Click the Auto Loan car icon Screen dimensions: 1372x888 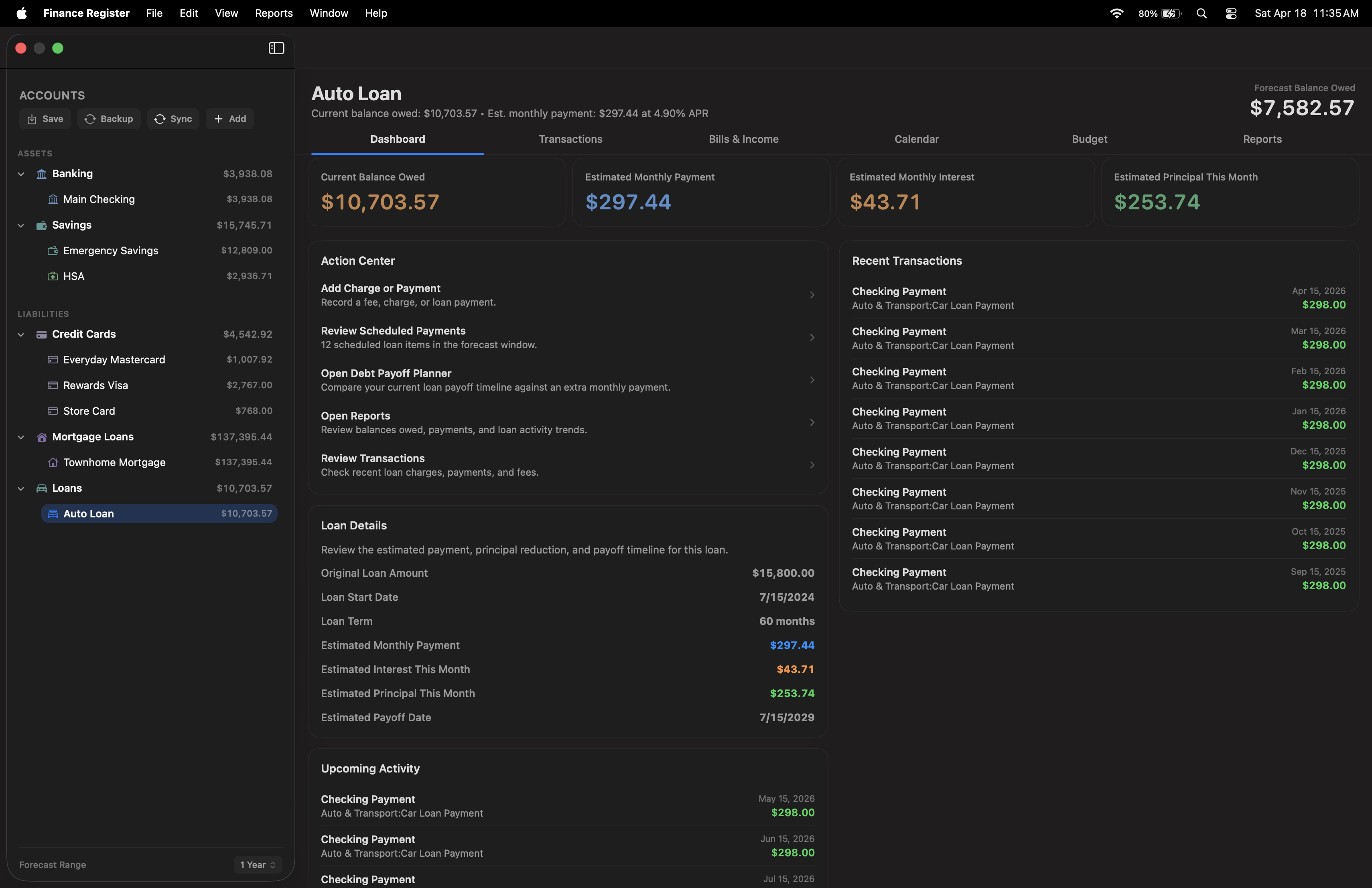click(53, 513)
